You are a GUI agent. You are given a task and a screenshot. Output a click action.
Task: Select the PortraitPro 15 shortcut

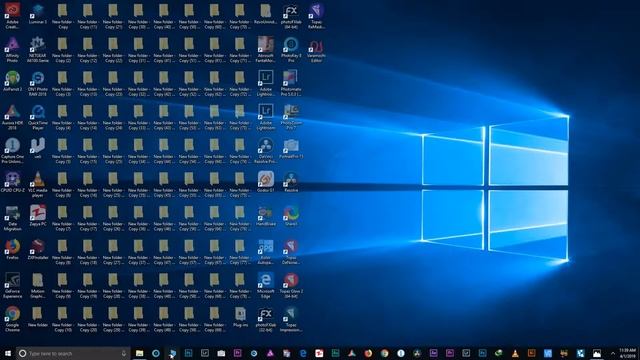tap(291, 149)
